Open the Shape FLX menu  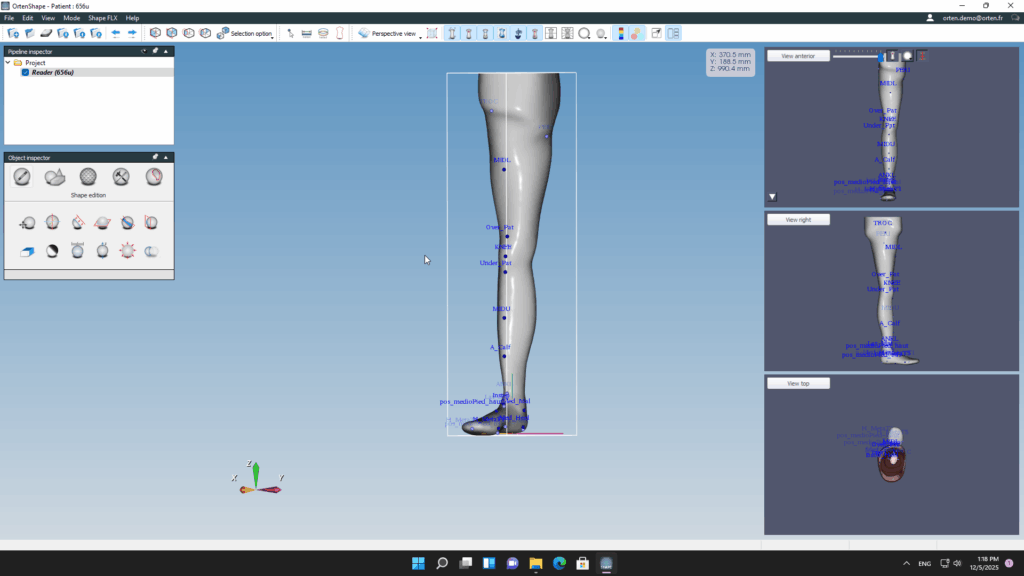pos(103,18)
